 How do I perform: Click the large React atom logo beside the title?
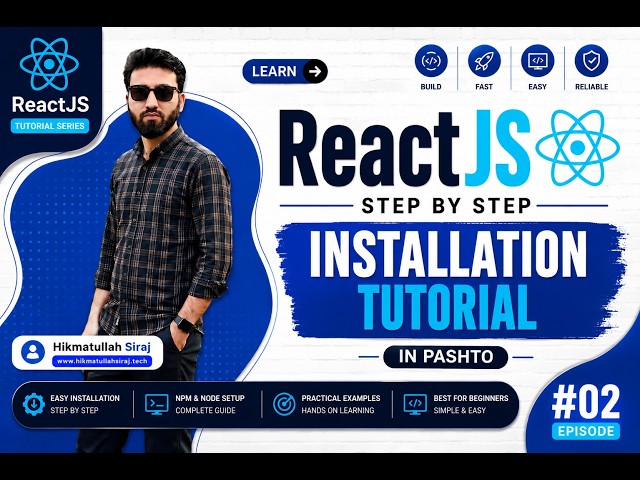click(577, 148)
